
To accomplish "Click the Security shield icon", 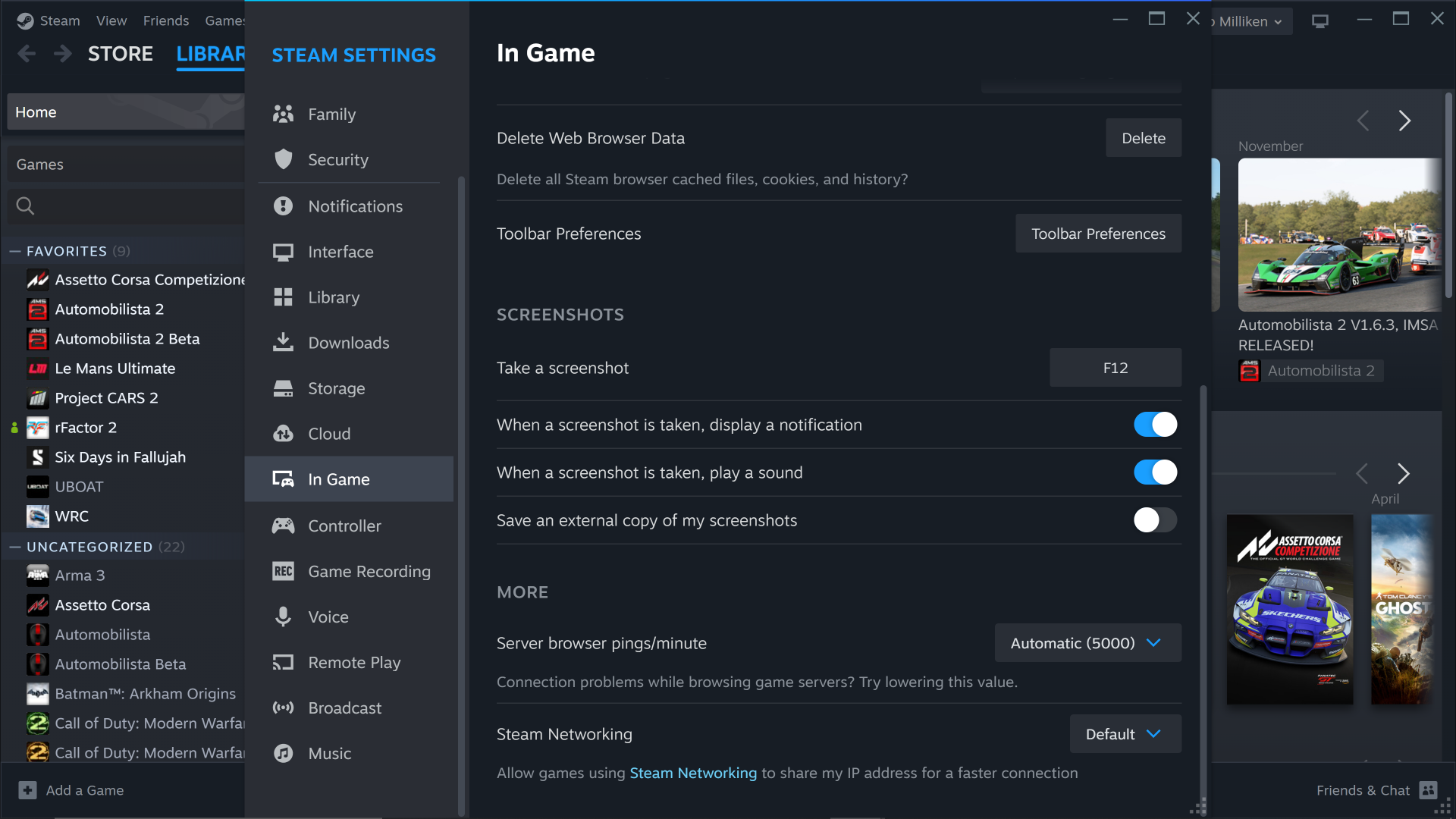I will point(283,159).
